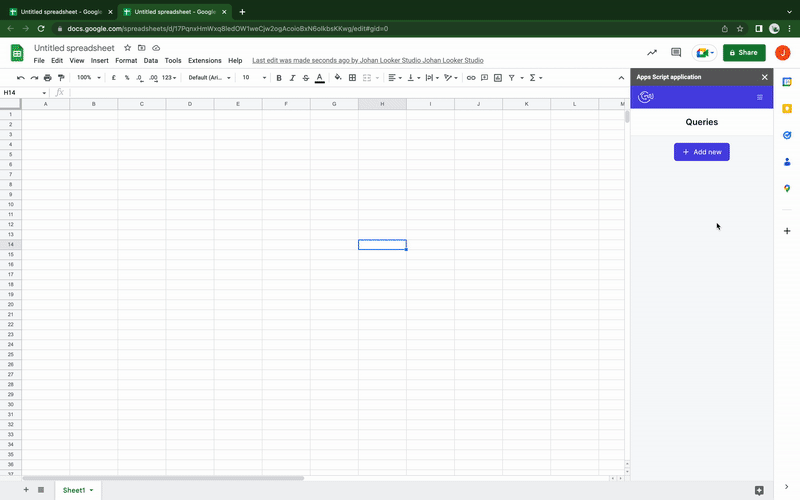Open activity dashboard trend icon
This screenshot has height=500, width=800.
(652, 53)
